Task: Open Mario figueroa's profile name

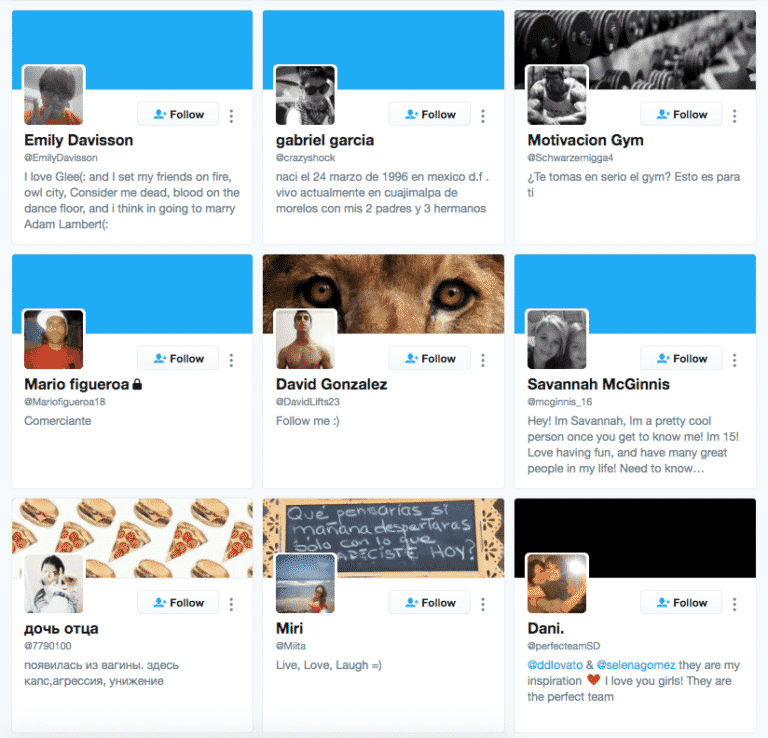Action: [76, 384]
